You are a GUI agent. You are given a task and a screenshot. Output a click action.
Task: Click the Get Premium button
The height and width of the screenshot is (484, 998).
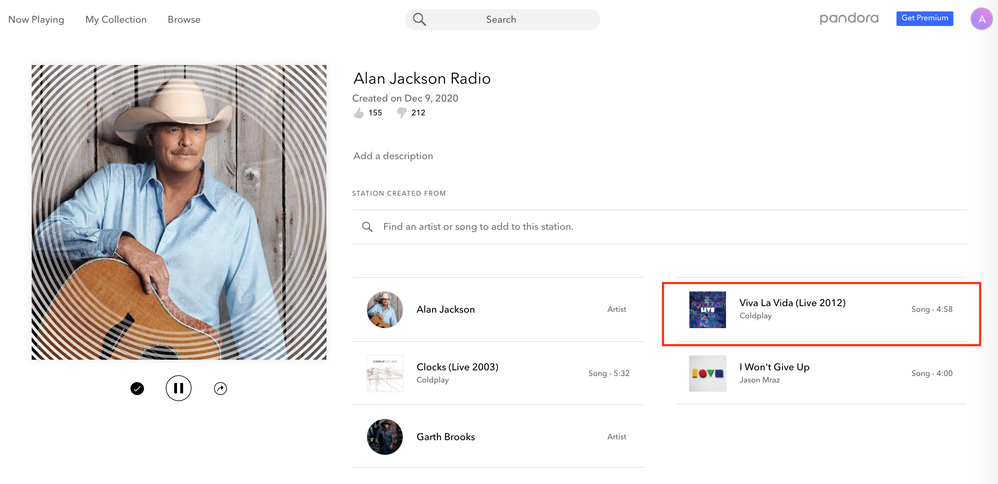(924, 18)
